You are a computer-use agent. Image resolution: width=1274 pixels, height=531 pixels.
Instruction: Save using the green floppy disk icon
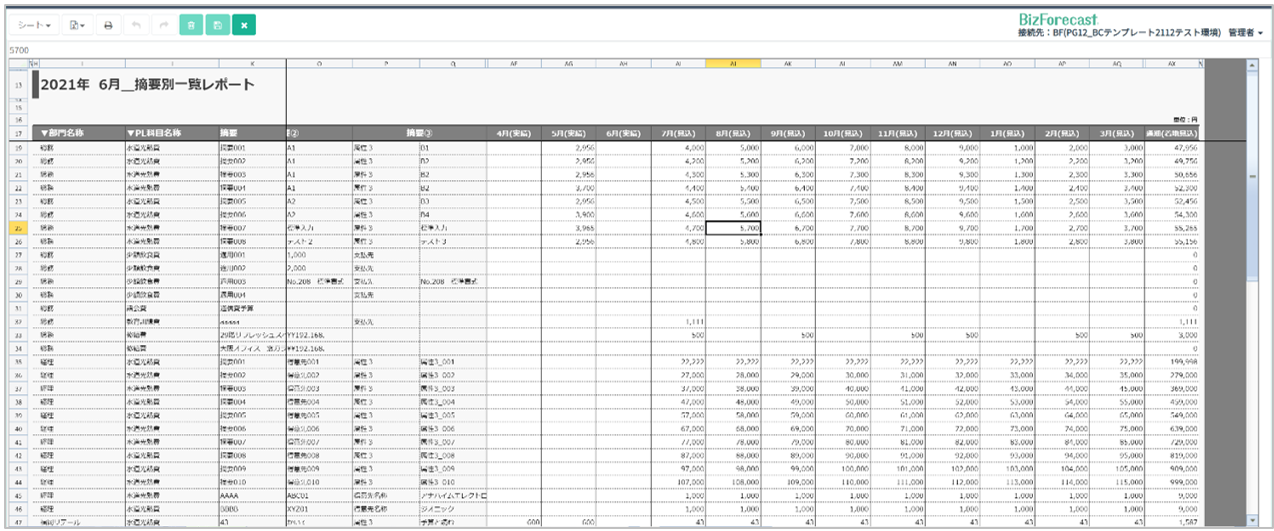tap(217, 25)
